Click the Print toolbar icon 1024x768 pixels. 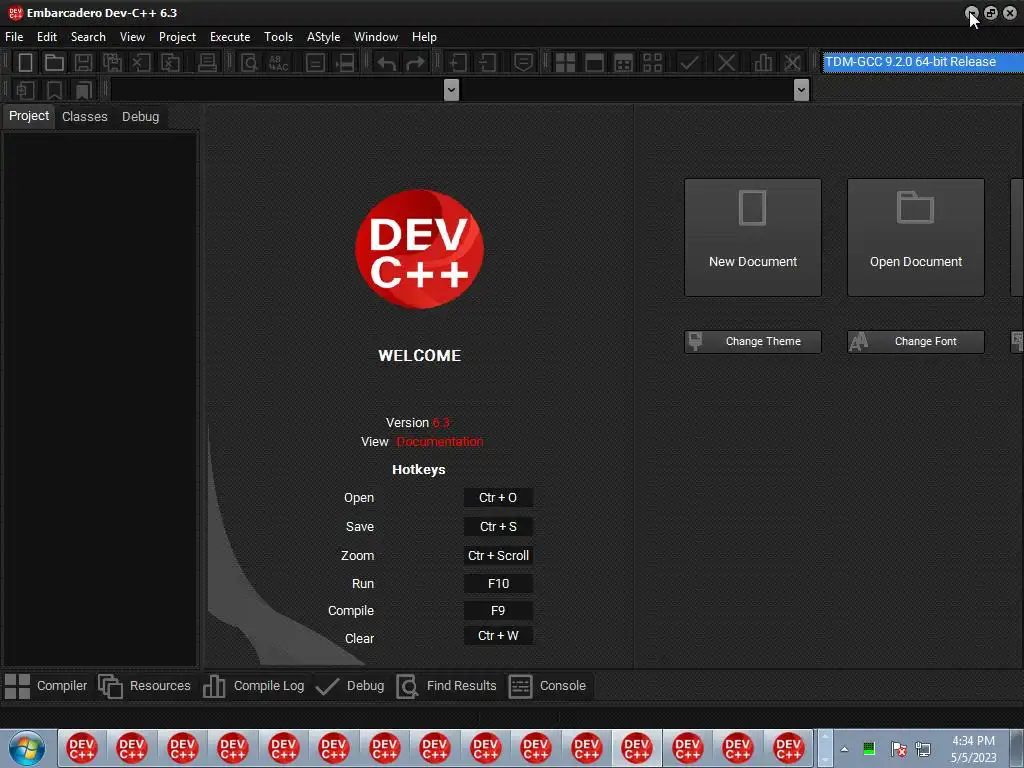[x=207, y=63]
